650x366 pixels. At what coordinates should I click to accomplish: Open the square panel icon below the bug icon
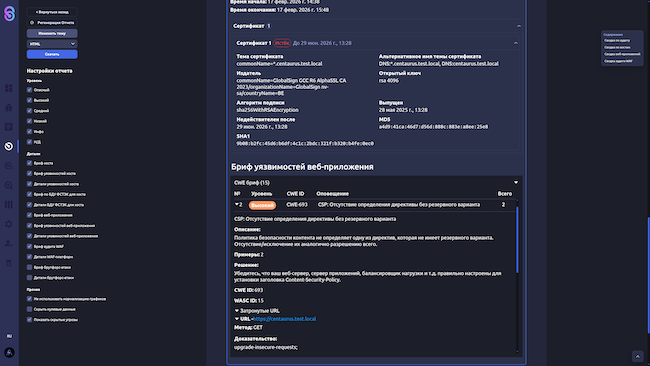9,127
